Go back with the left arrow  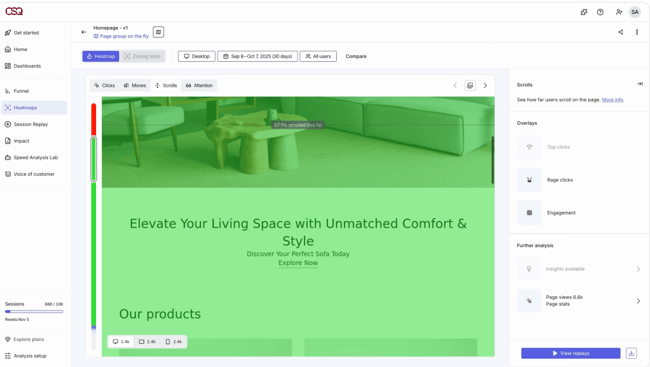coord(84,32)
